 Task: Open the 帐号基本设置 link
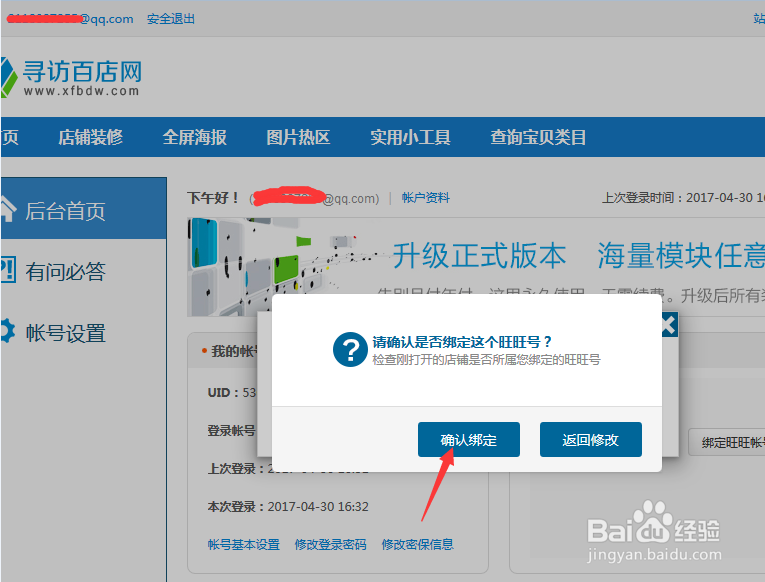243,544
